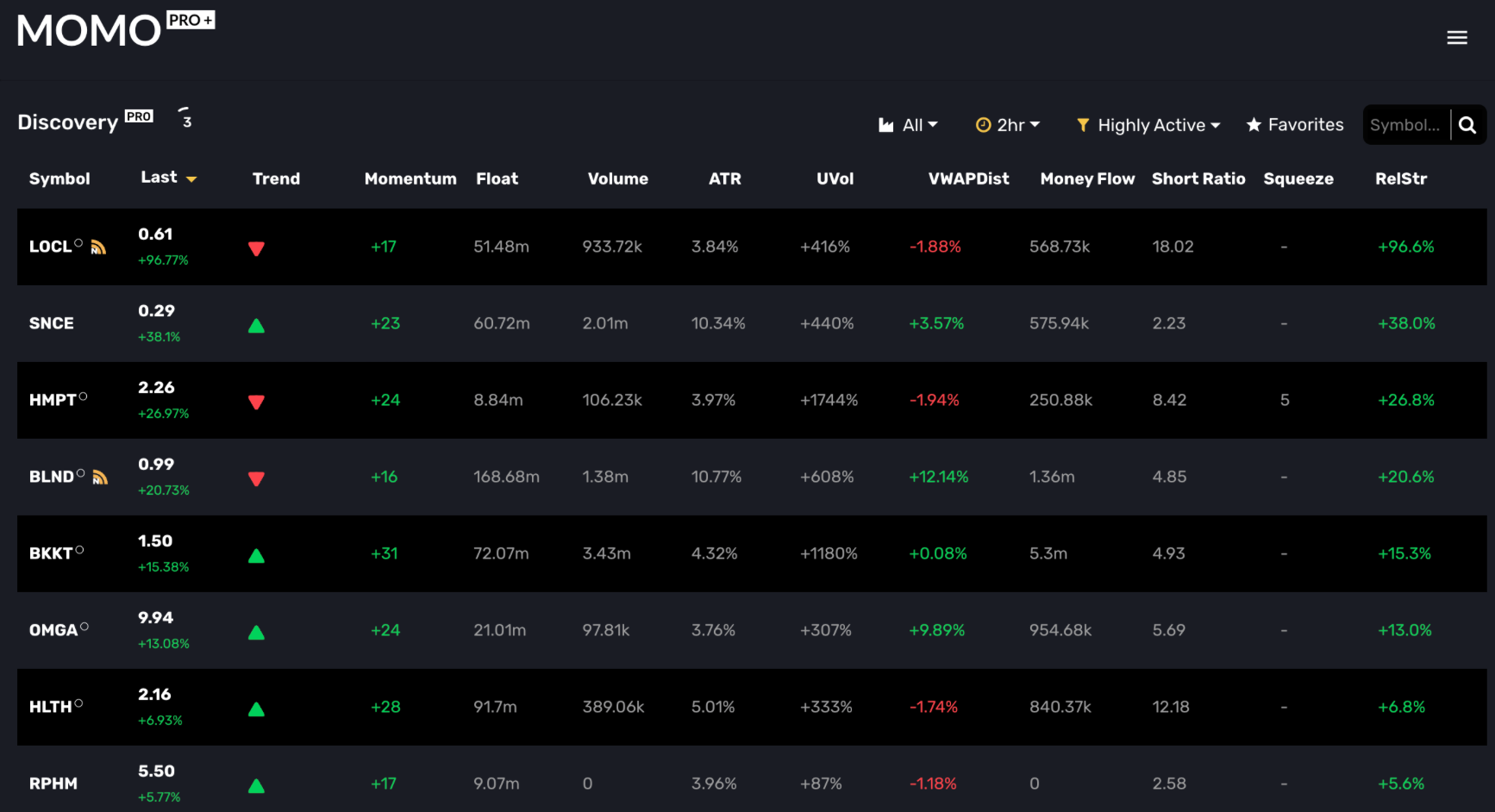This screenshot has width=1495, height=812.
Task: Click RPHM's ATR value 3.96%
Action: [x=714, y=784]
